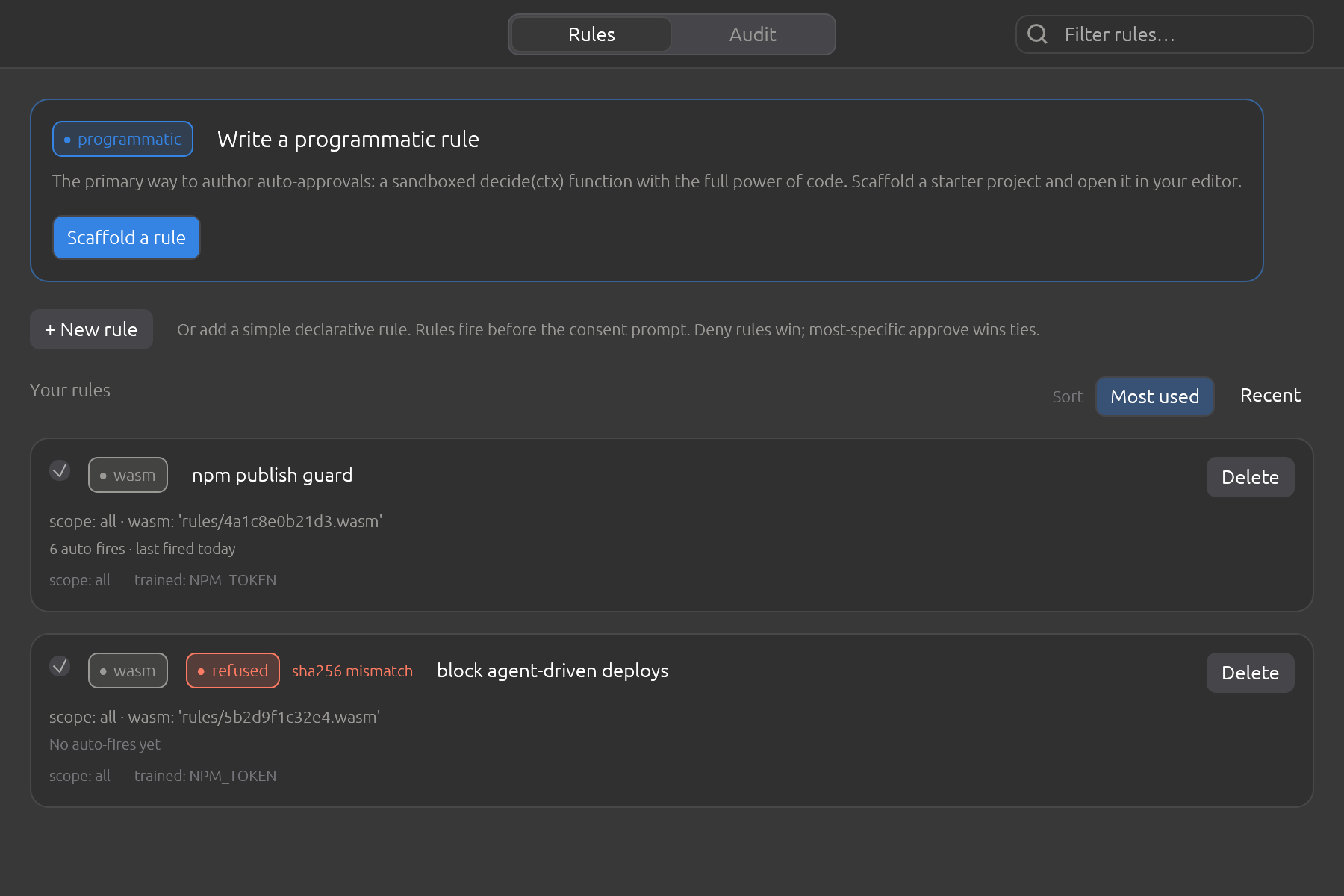Click the Scaffold a rule button
This screenshot has height=896, width=1344.
point(126,237)
